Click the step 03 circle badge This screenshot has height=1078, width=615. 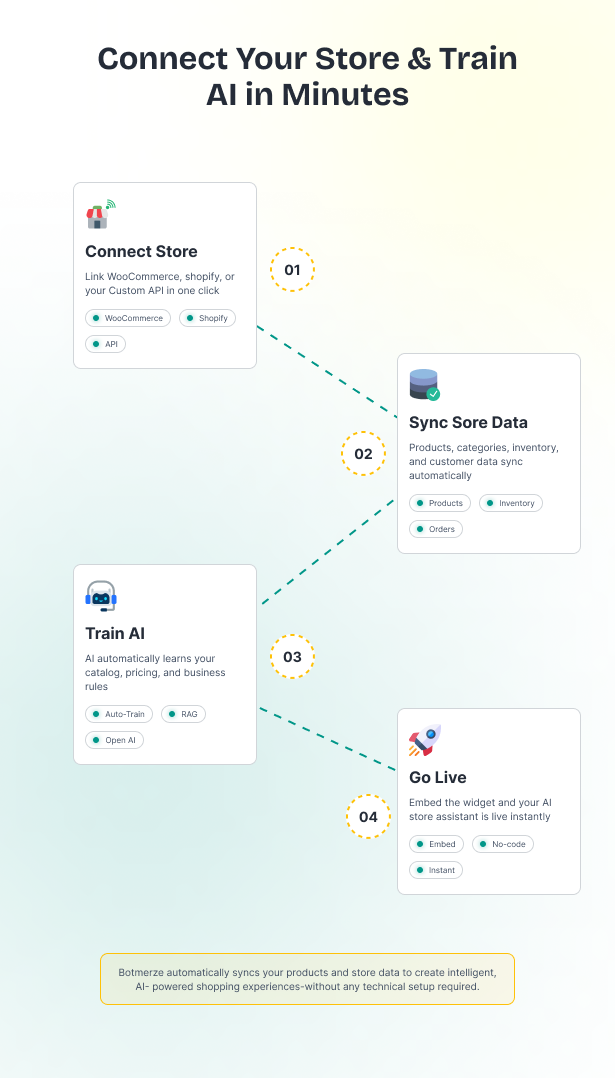point(292,657)
